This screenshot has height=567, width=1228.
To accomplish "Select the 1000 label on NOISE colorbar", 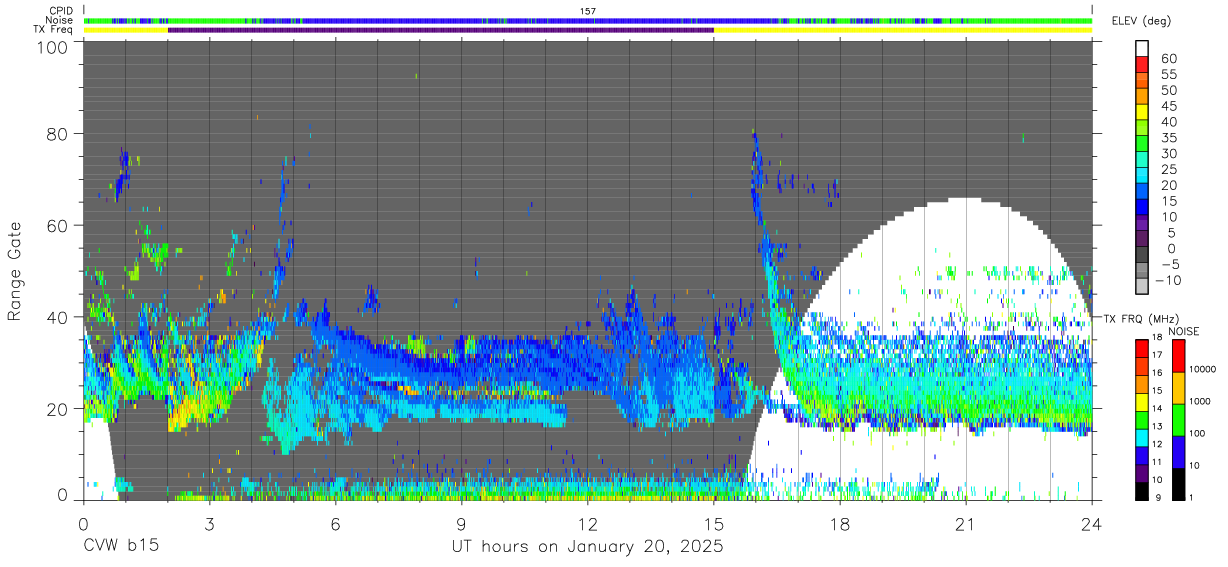I will 1202,401.
